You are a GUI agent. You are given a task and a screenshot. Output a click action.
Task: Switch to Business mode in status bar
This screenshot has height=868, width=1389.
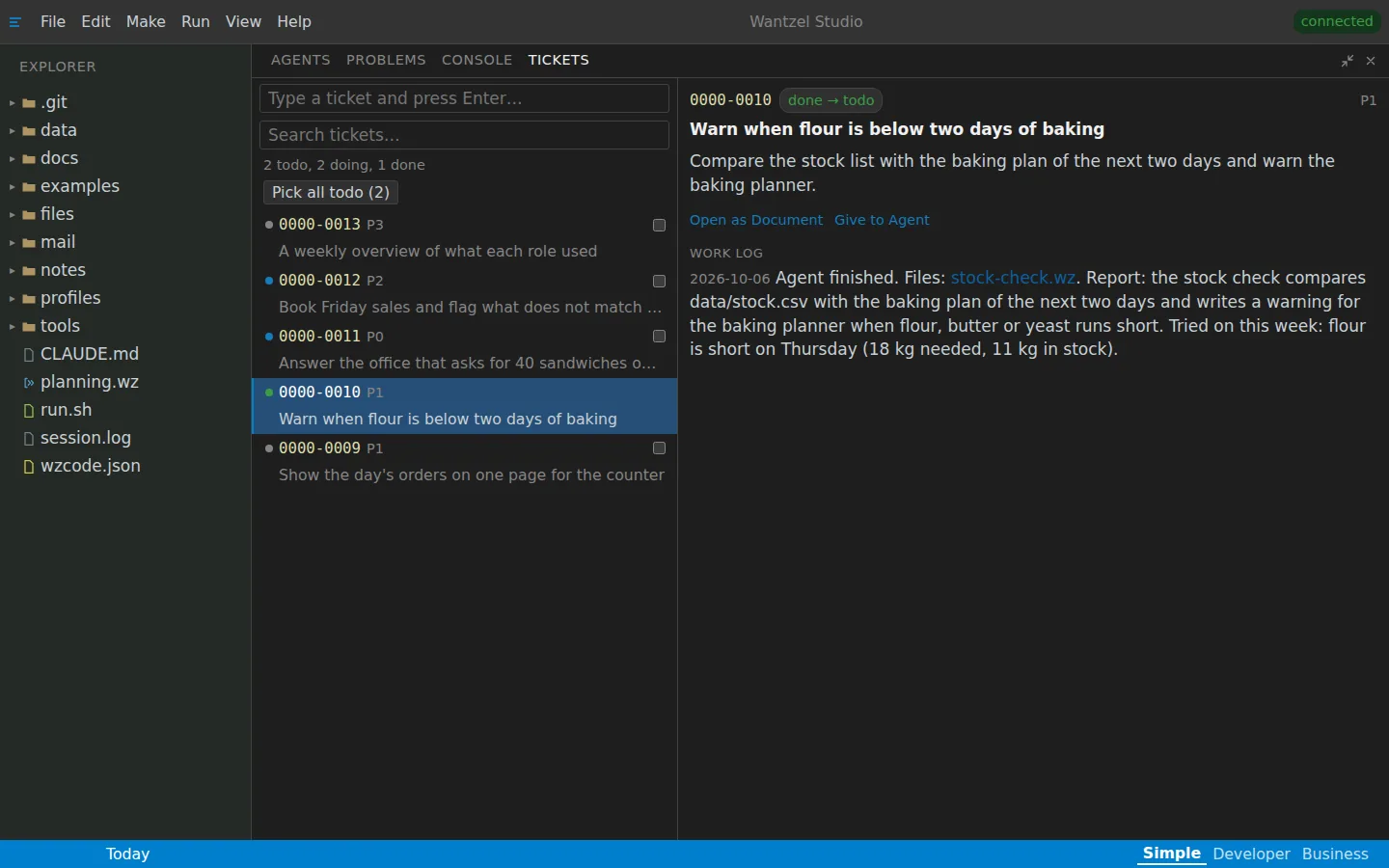tap(1335, 854)
